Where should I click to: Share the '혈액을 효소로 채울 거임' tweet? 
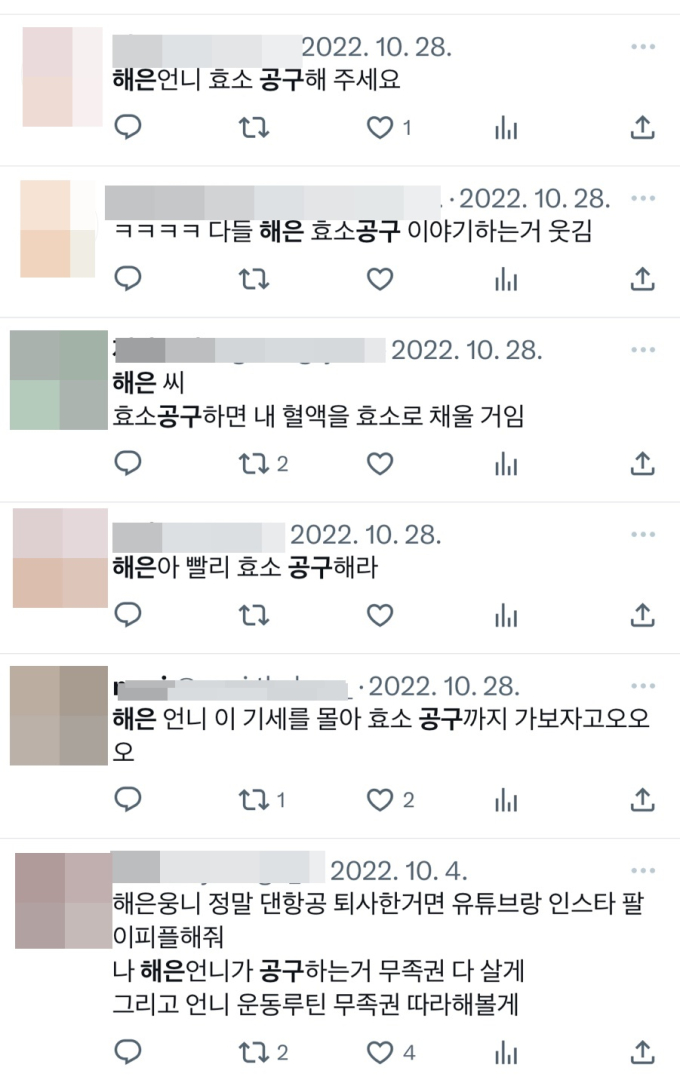pyautogui.click(x=643, y=463)
